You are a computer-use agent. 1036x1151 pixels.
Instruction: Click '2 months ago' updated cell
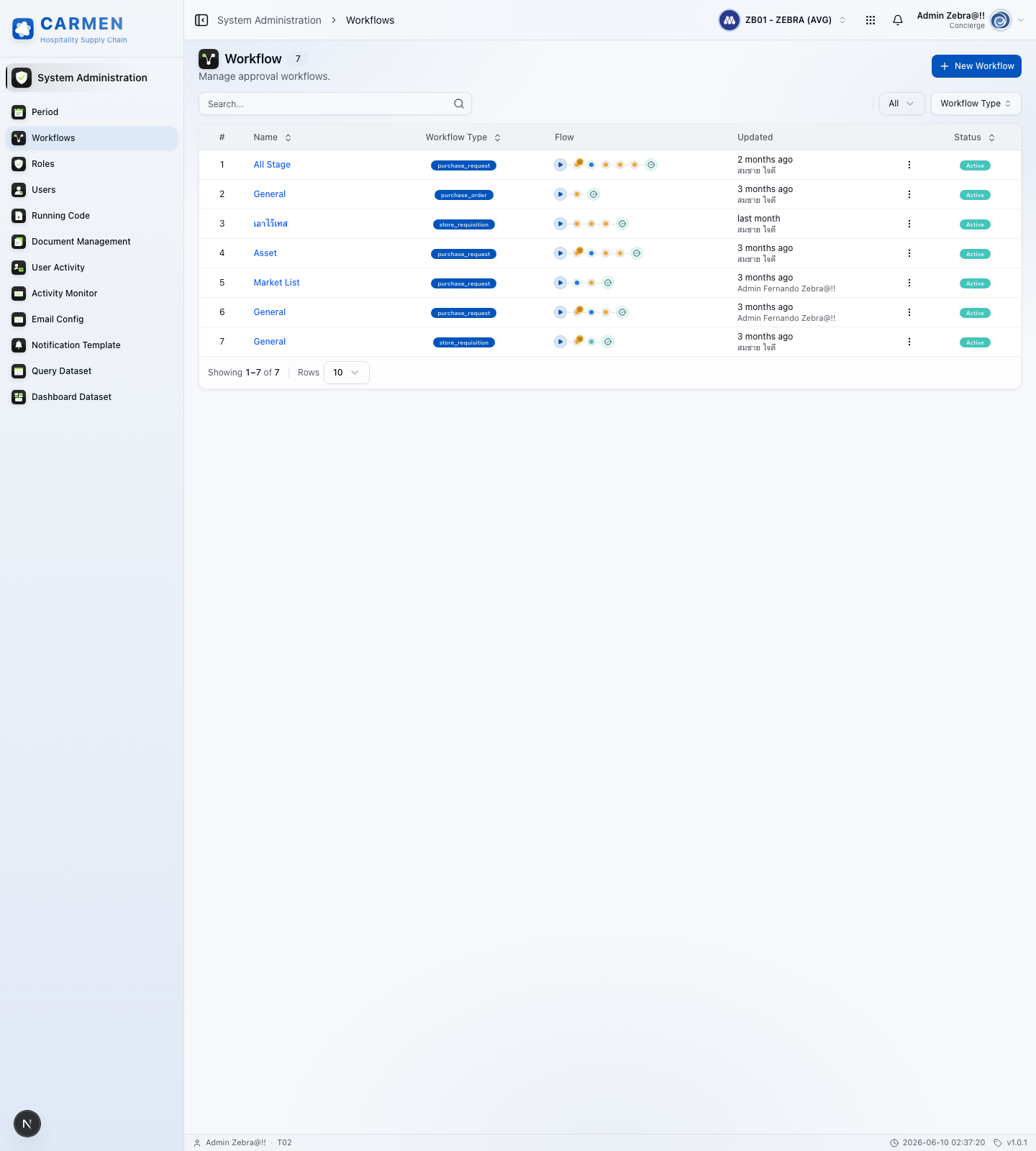click(x=765, y=160)
